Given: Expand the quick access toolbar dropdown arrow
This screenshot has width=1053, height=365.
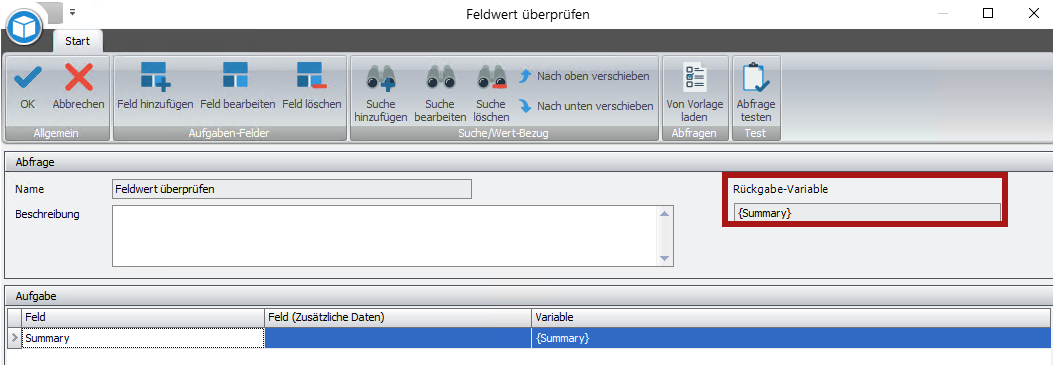Looking at the screenshot, I should [73, 11].
